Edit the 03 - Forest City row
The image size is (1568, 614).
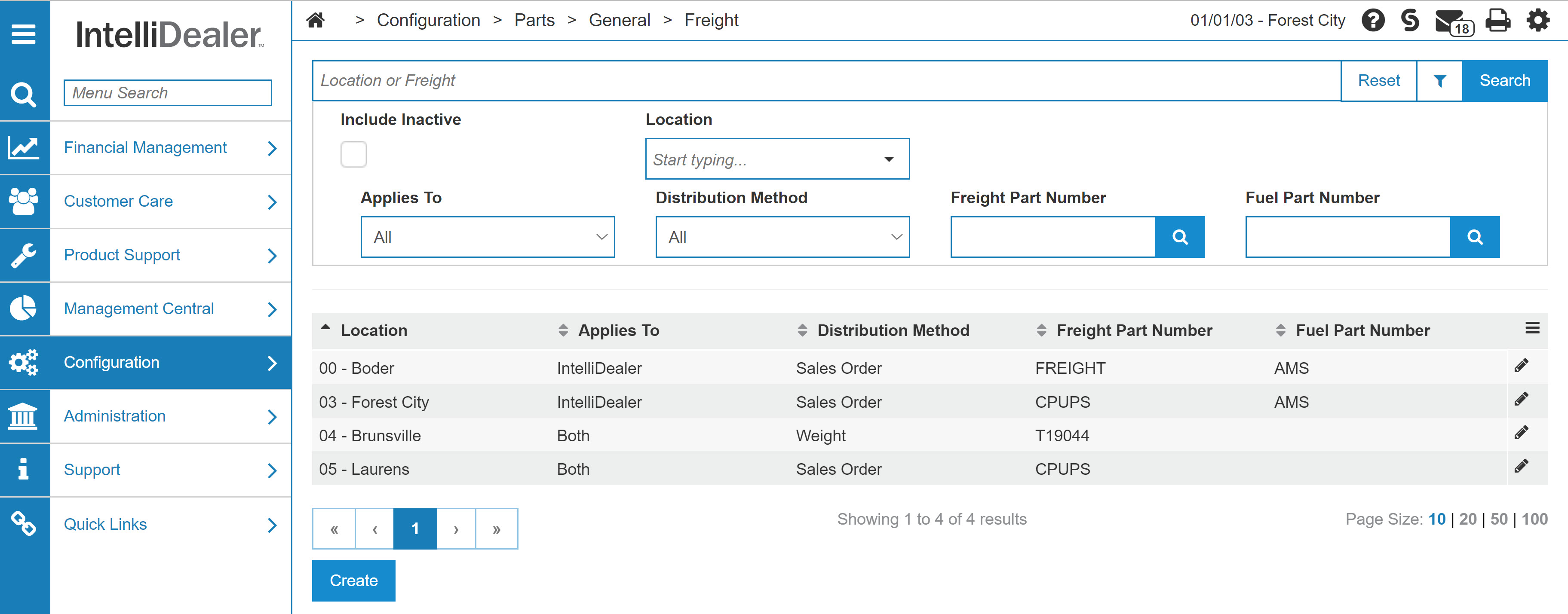1521,399
